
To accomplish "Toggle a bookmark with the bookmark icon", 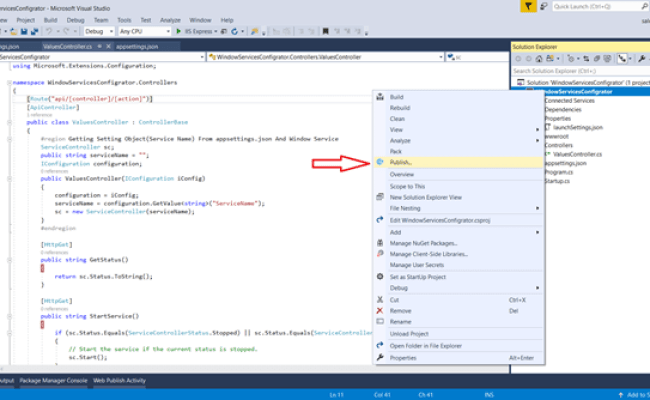I will click(325, 32).
